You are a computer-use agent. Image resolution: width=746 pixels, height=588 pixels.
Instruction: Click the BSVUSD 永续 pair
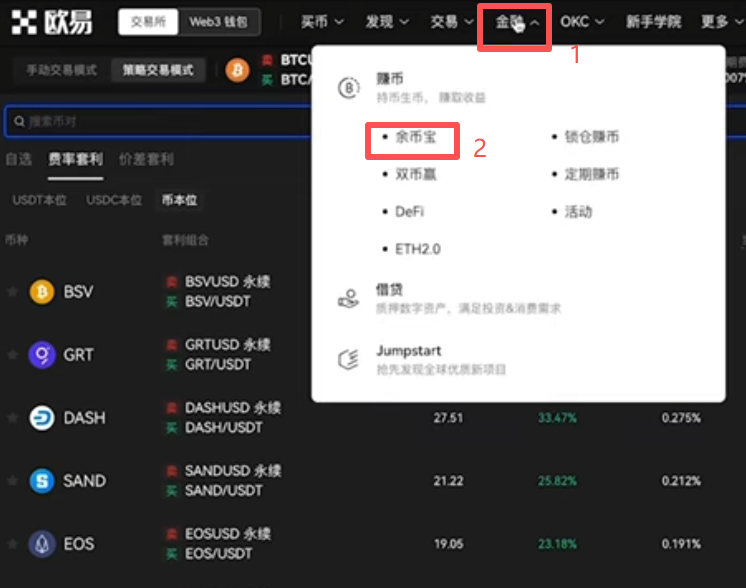click(227, 282)
